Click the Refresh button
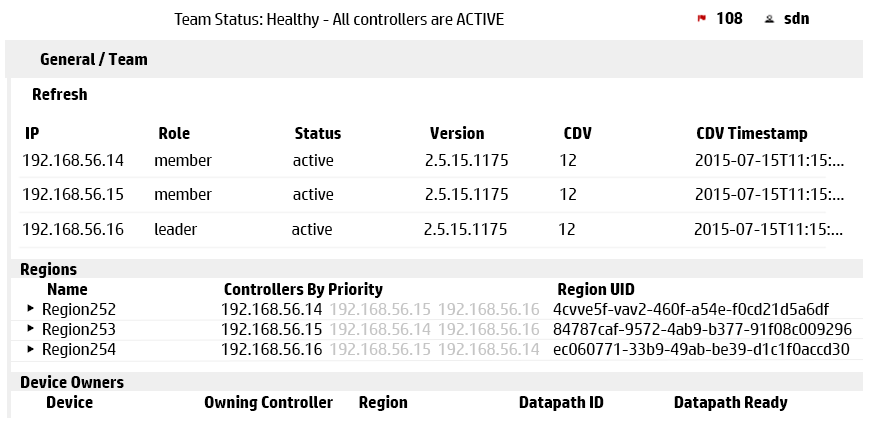 [x=60, y=95]
